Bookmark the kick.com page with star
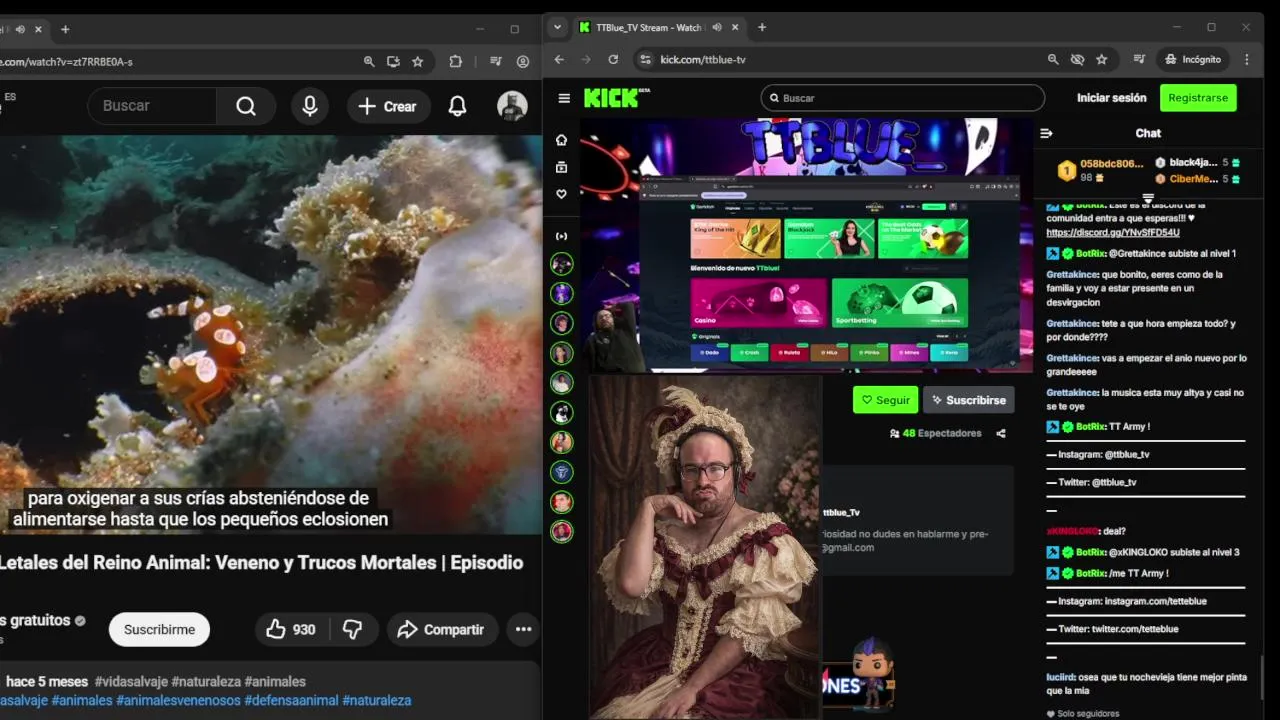 [1101, 60]
